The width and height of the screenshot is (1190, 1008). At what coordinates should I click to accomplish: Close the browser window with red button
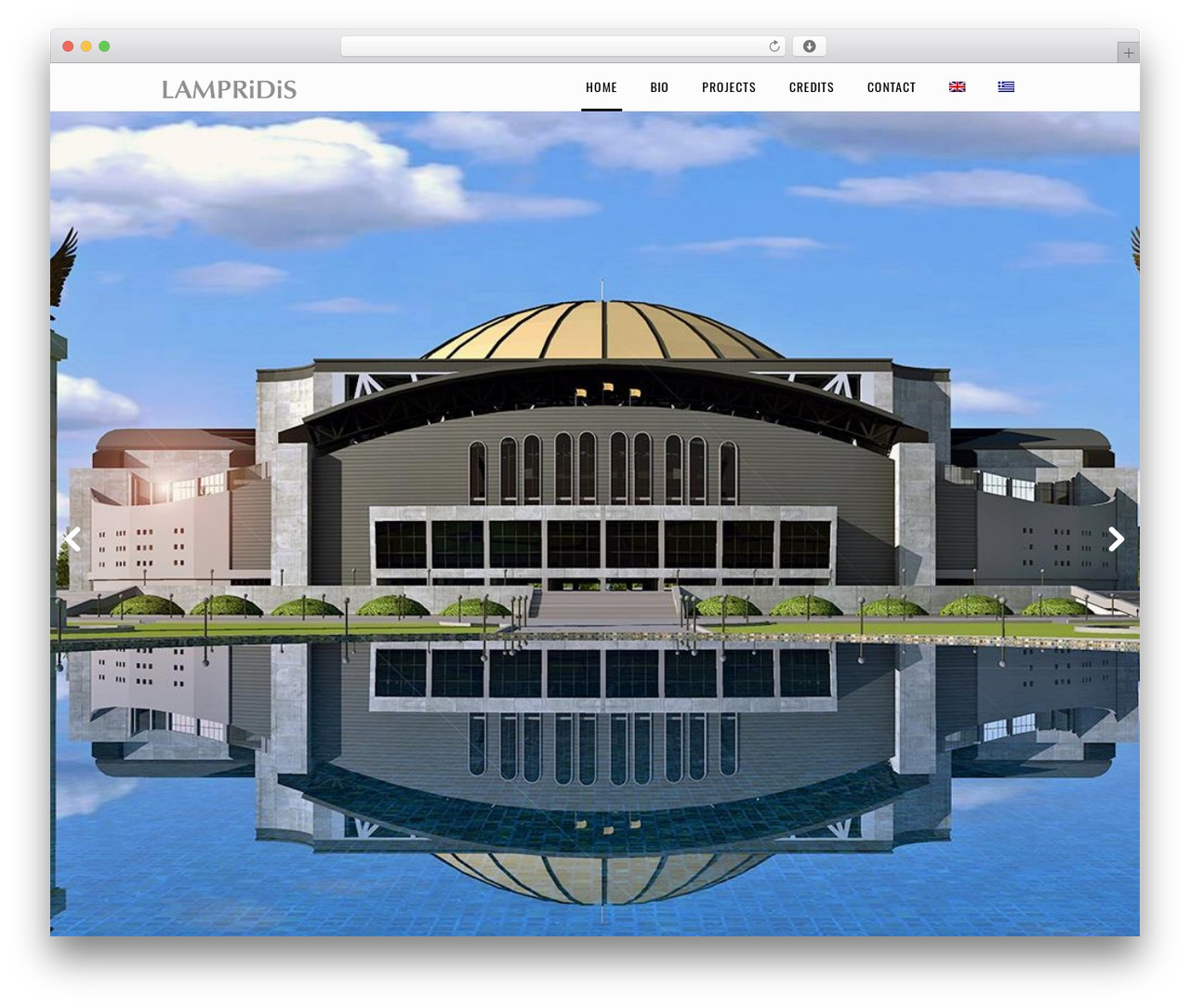[x=68, y=46]
